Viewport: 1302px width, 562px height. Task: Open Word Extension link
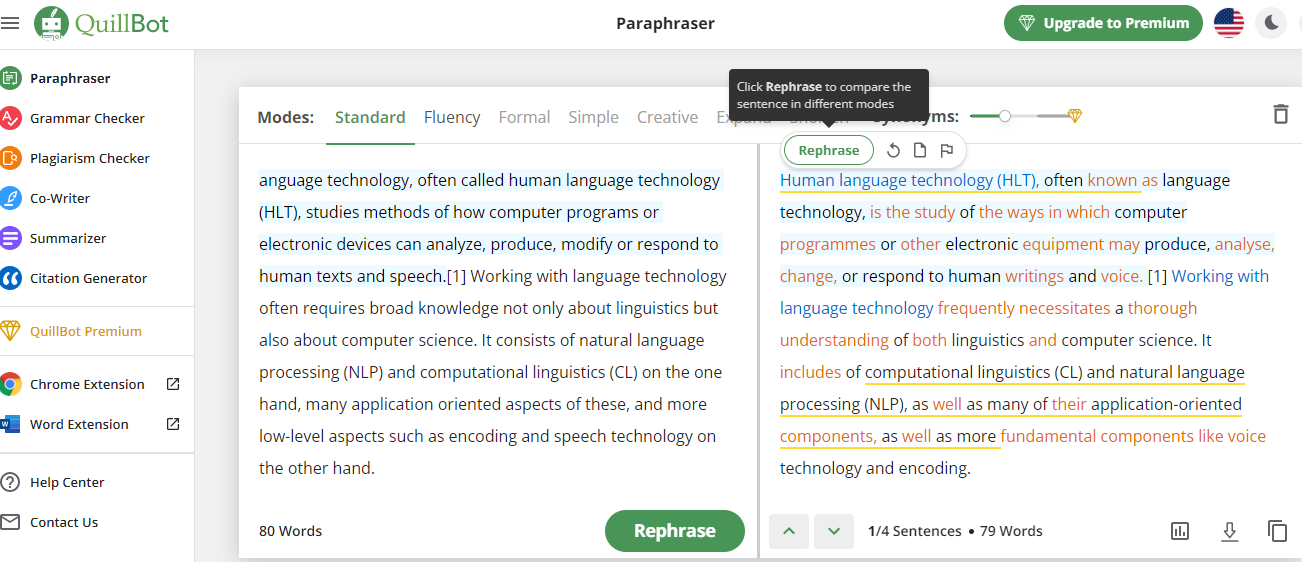point(79,424)
